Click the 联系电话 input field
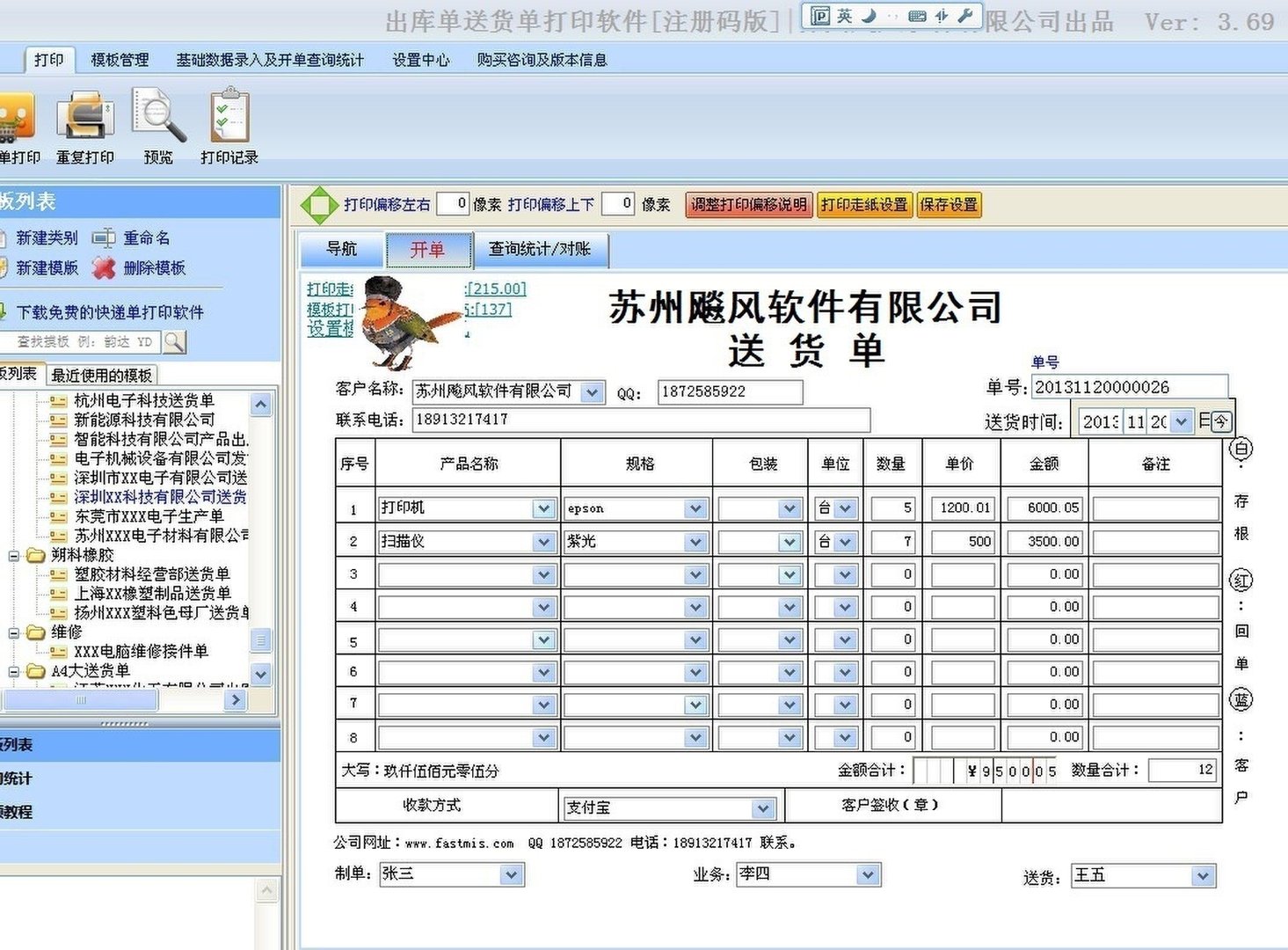This screenshot has height=950, width=1288. [x=641, y=420]
